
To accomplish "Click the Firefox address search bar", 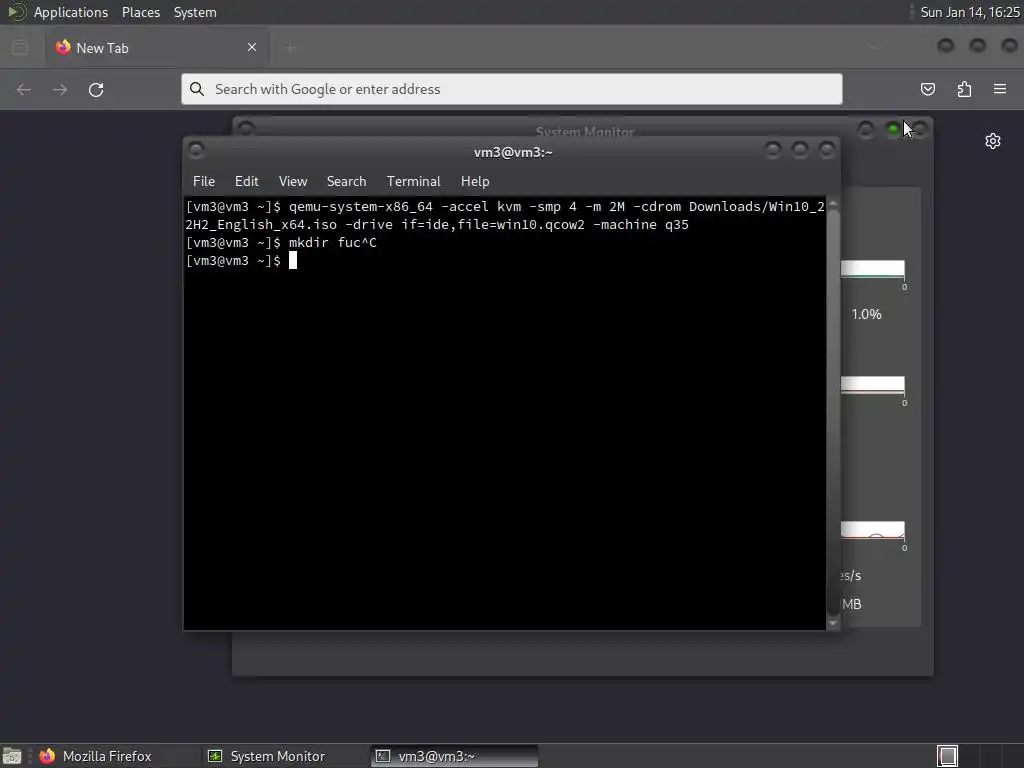I will pos(511,89).
